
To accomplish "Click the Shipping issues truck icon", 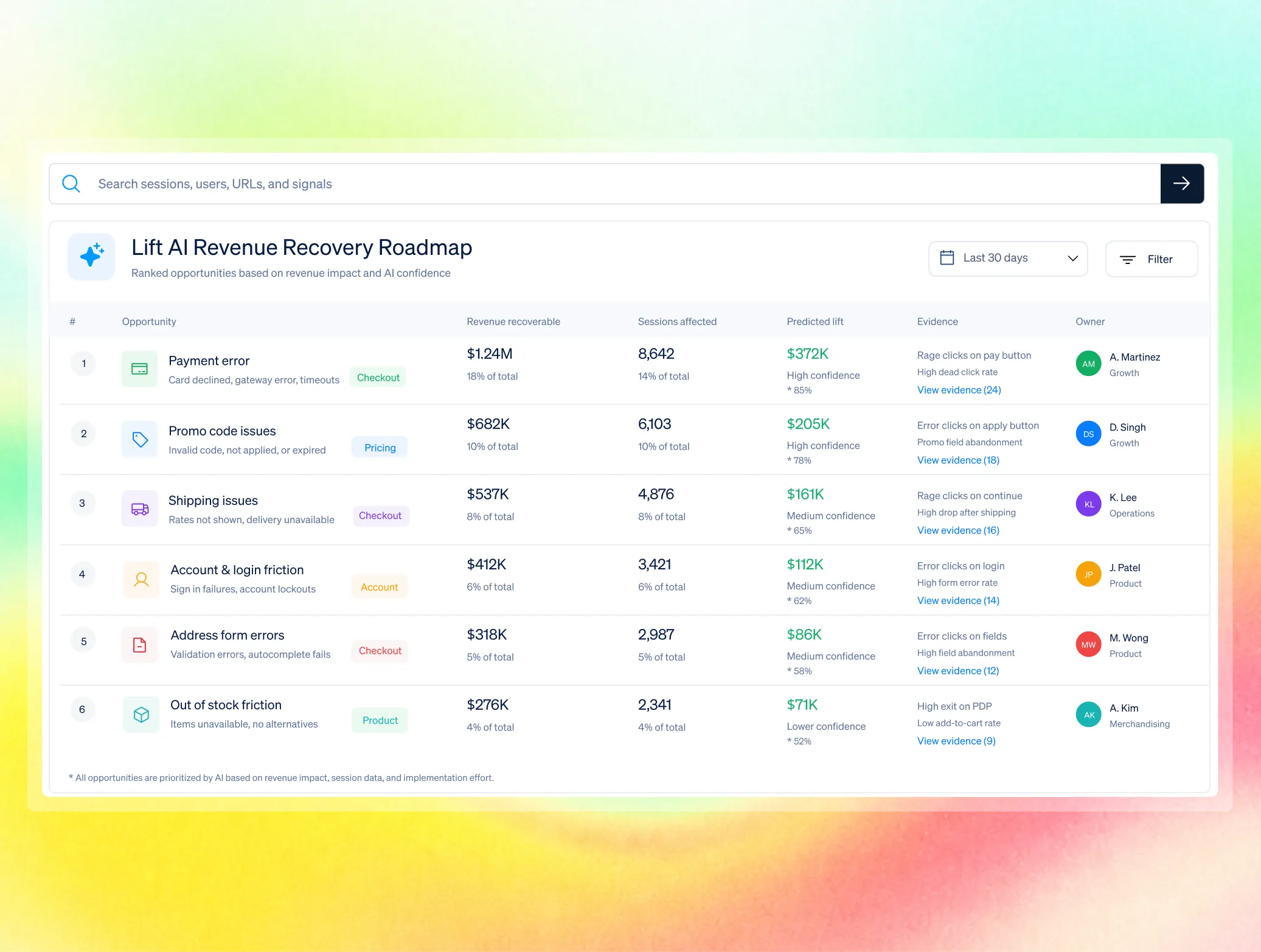I will click(x=140, y=509).
